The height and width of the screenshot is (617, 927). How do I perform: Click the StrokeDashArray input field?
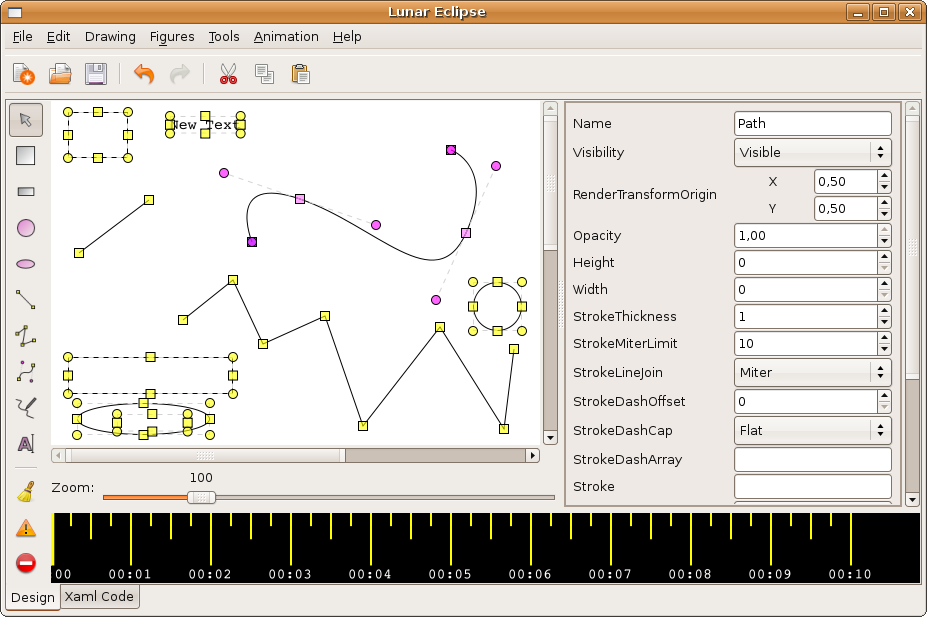pyautogui.click(x=812, y=459)
